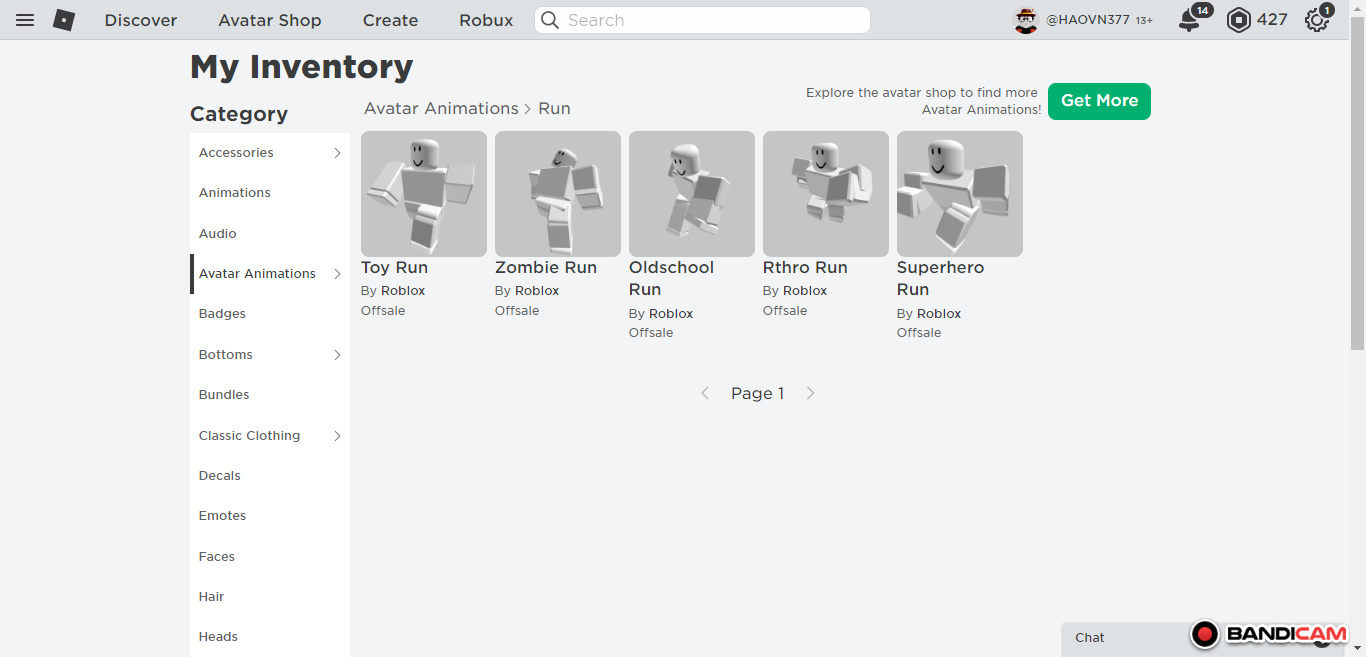Open the Zombie Run item link

coord(546,268)
